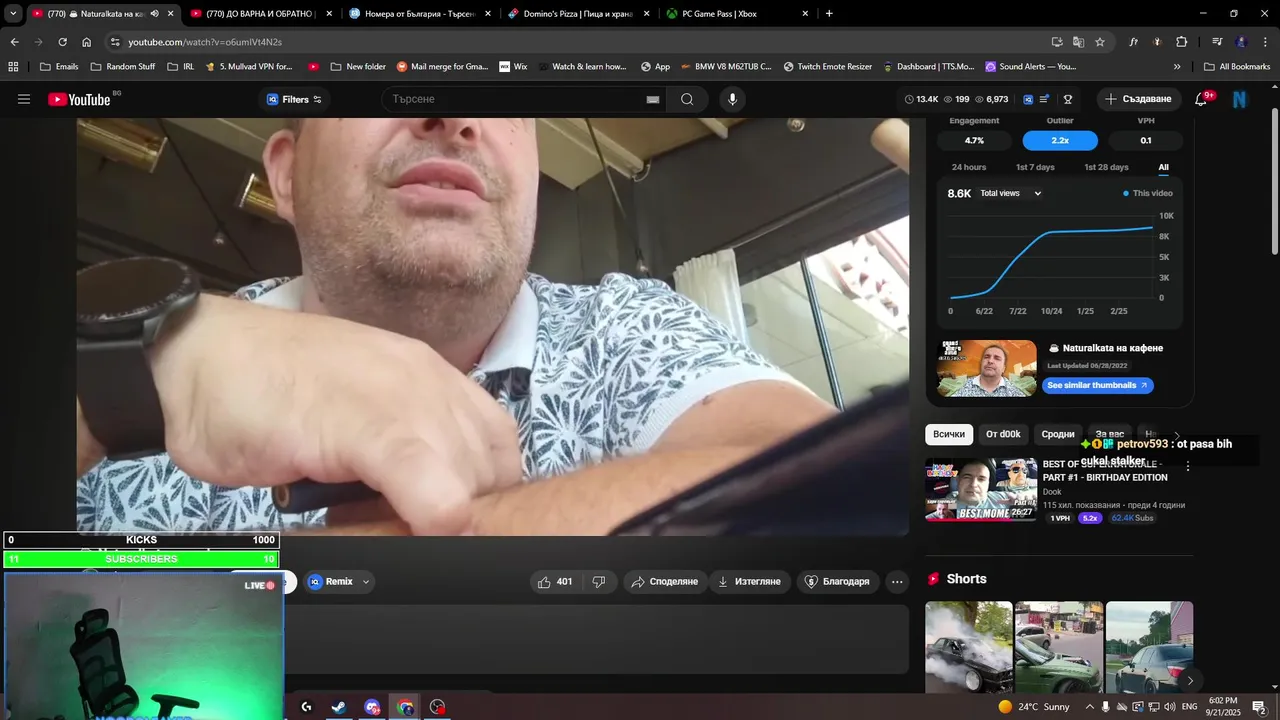
Task: Open Steam from the taskbar
Action: pyautogui.click(x=339, y=707)
